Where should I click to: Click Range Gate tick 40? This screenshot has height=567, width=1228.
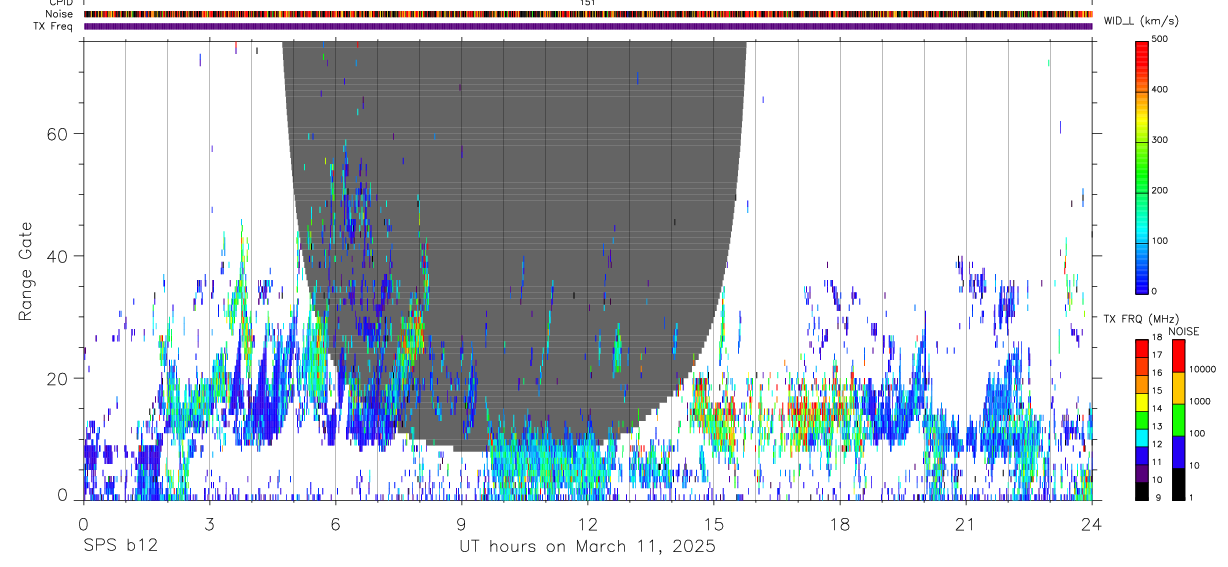(x=59, y=256)
